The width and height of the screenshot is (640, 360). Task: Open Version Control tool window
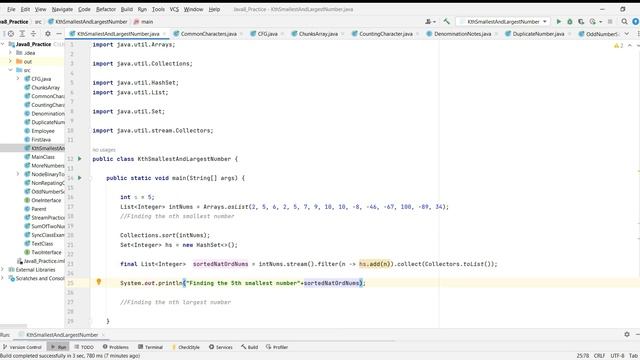(x=22, y=347)
